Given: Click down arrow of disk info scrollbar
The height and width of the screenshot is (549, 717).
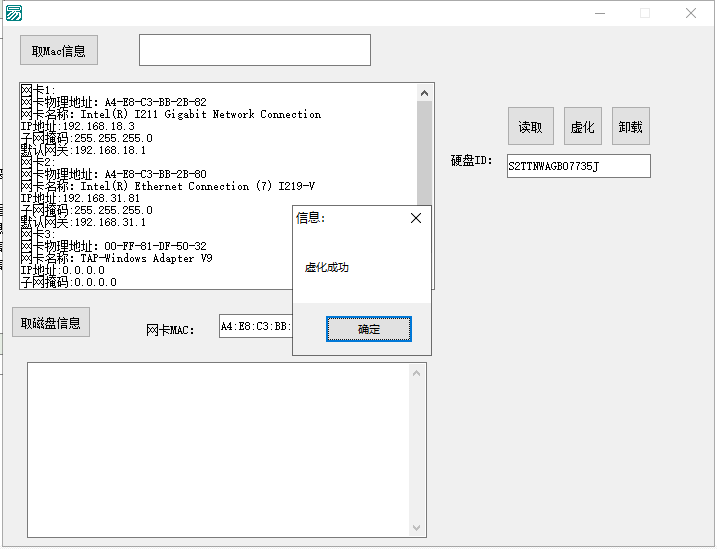Looking at the screenshot, I should 416,528.
